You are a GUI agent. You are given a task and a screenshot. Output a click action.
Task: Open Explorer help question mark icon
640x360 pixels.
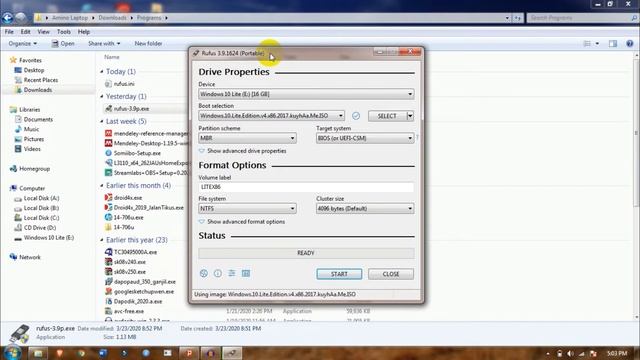pos(630,43)
